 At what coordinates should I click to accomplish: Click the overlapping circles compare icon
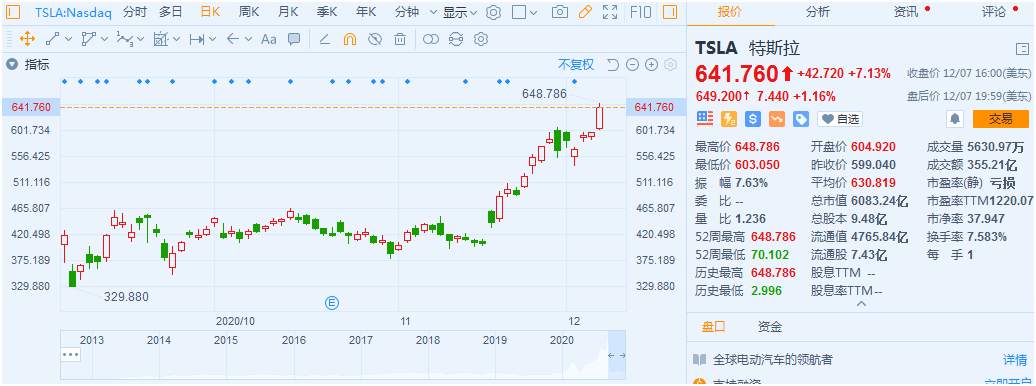point(431,39)
